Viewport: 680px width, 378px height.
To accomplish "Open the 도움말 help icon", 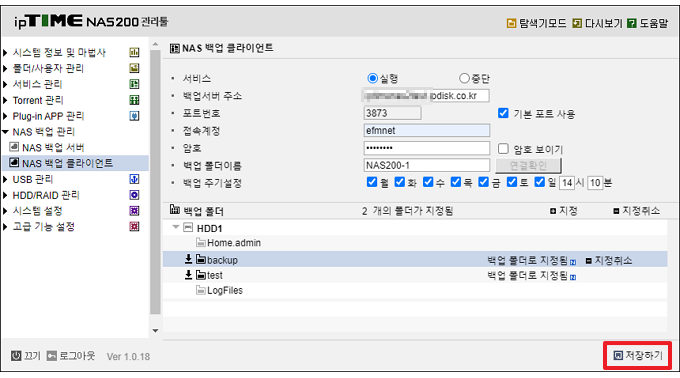I will click(632, 23).
